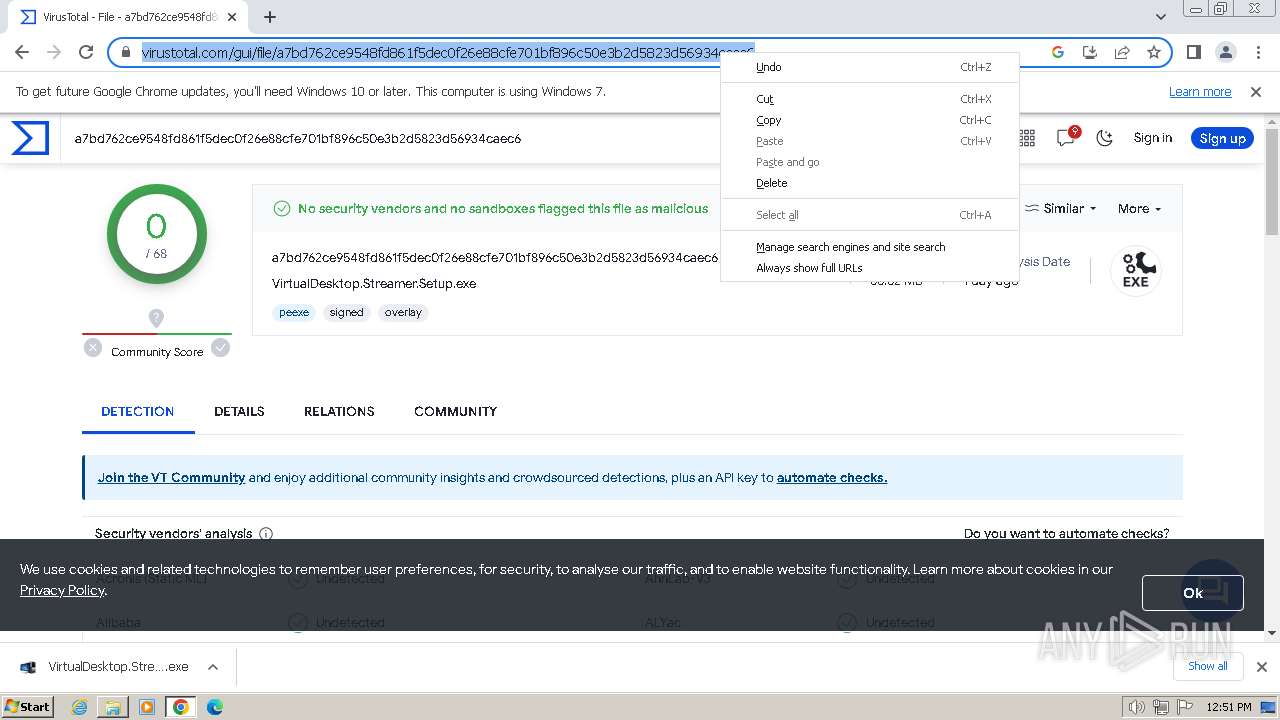Open the media player taskbar icon

(147, 707)
